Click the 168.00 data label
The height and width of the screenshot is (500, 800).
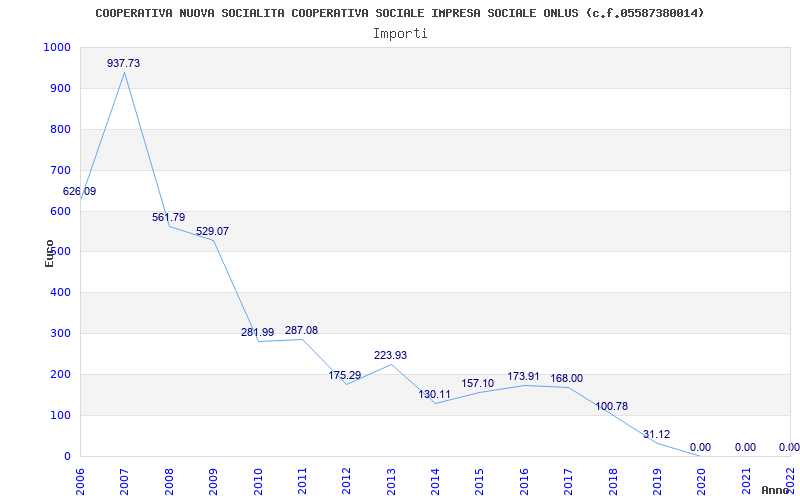pyautogui.click(x=566, y=379)
